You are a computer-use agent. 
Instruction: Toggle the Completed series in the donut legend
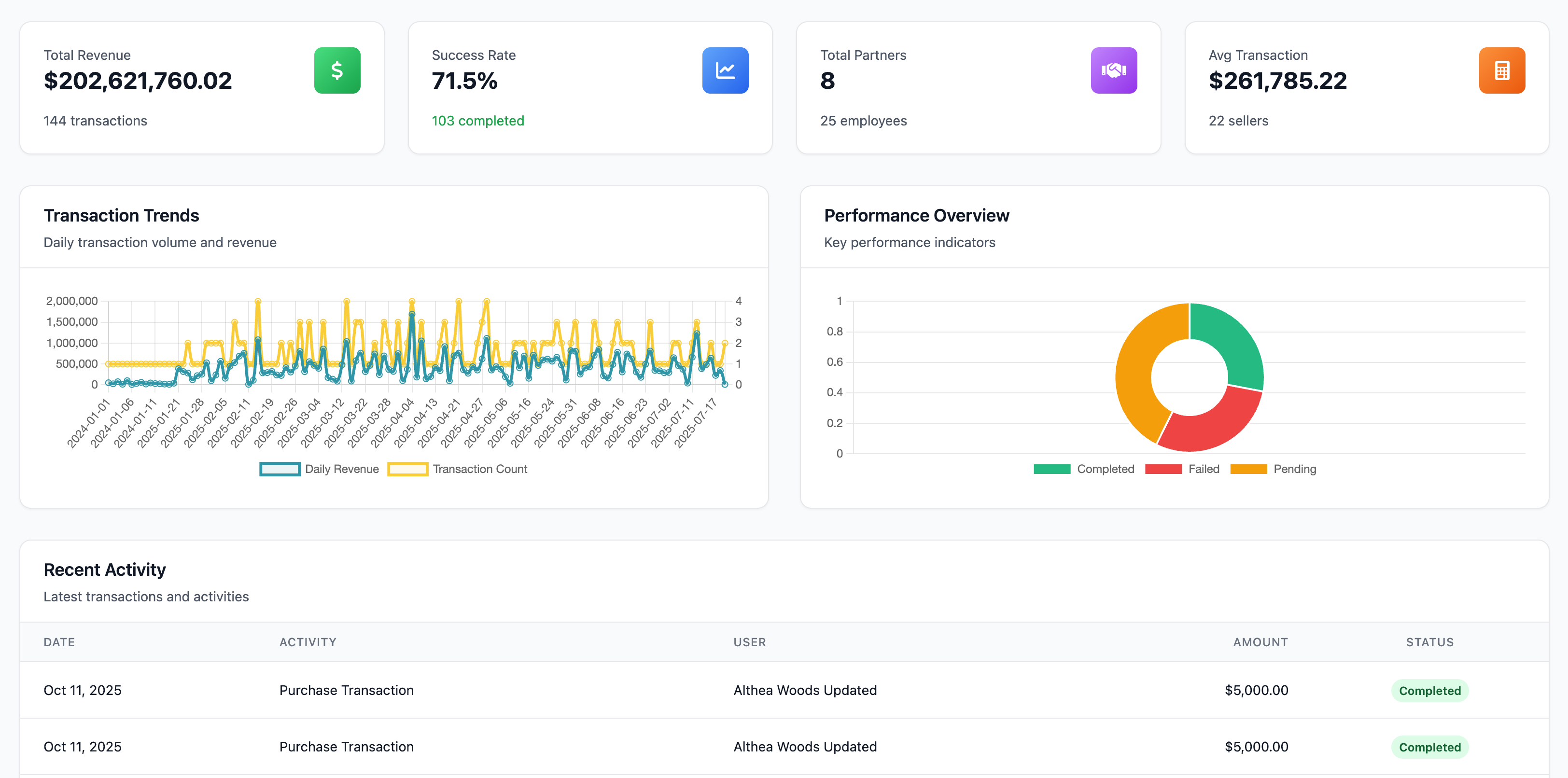point(1106,469)
